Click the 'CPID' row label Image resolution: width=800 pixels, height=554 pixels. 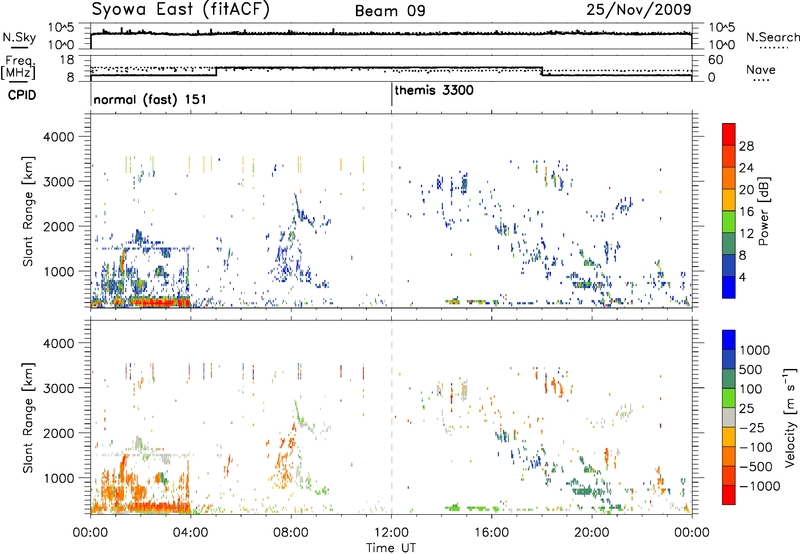[22, 95]
